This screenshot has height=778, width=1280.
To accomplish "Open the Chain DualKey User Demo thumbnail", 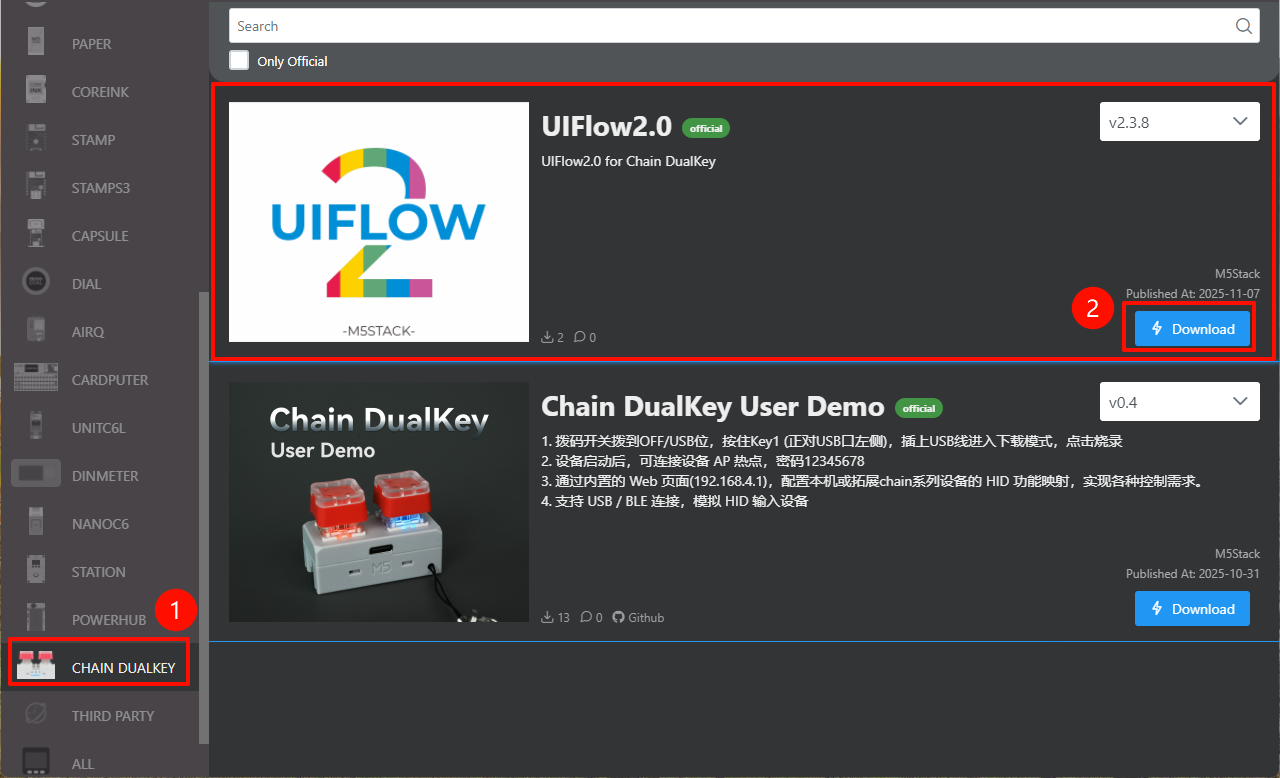I will click(x=379, y=502).
